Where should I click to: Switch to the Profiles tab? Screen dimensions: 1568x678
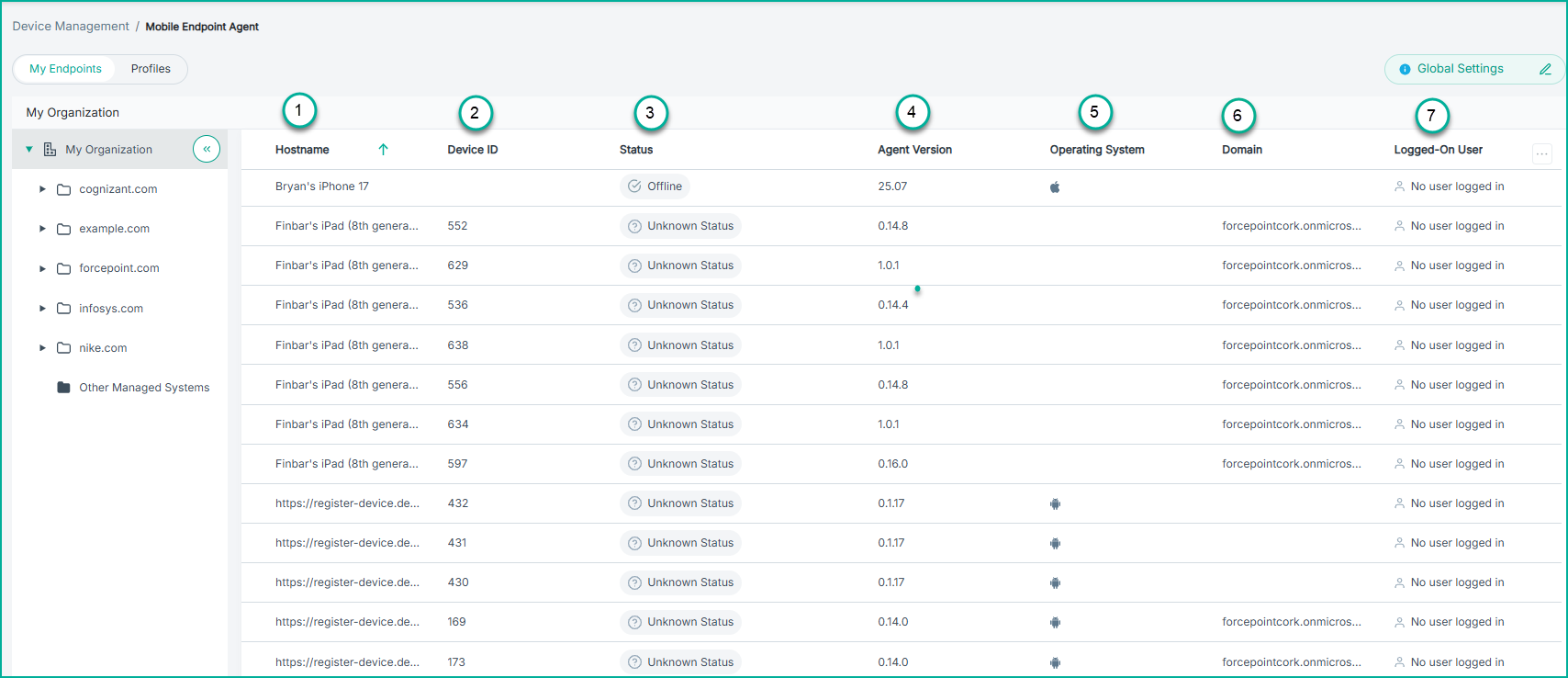click(151, 69)
